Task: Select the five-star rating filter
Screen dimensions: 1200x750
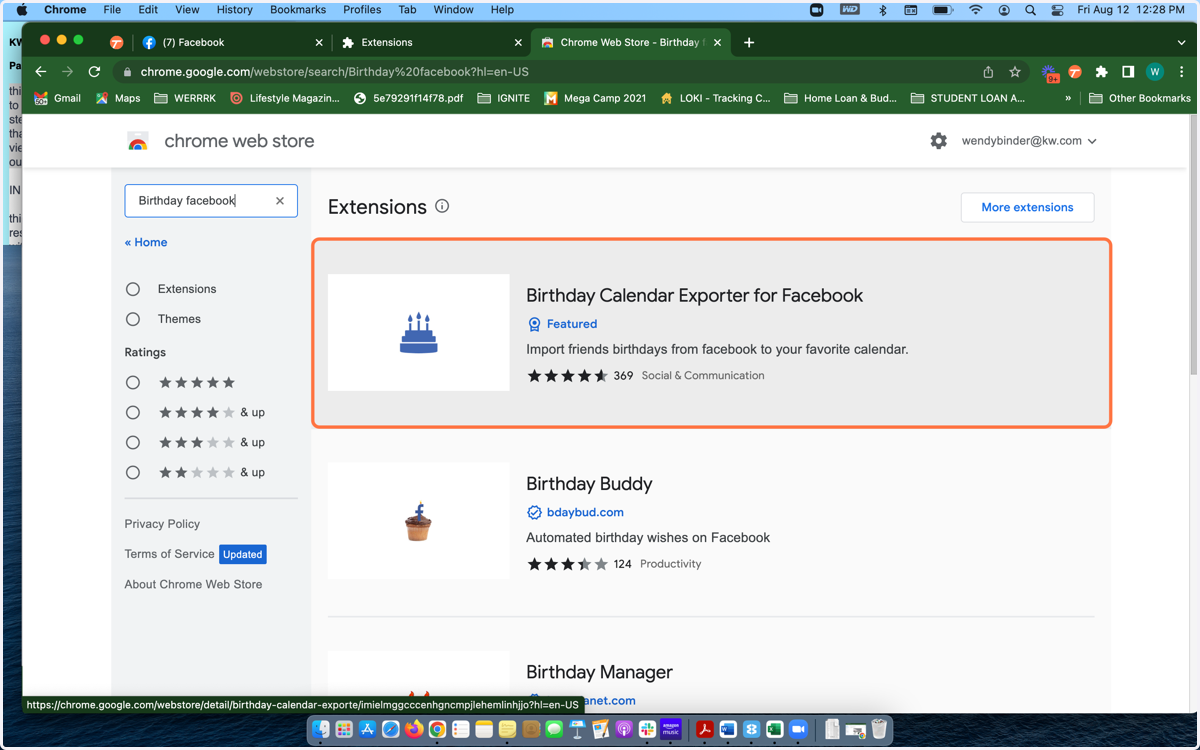Action: pos(133,382)
